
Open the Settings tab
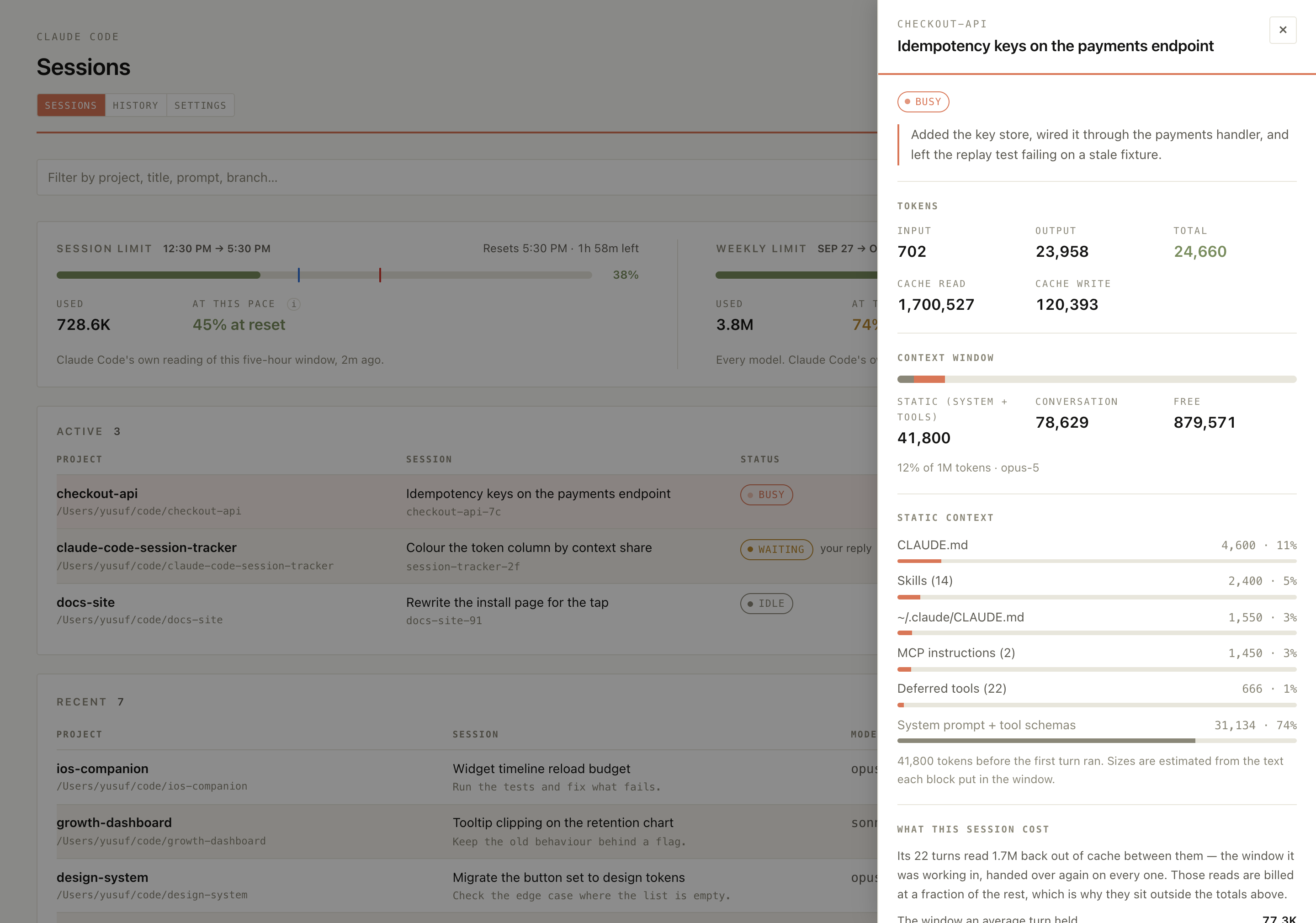tap(201, 106)
